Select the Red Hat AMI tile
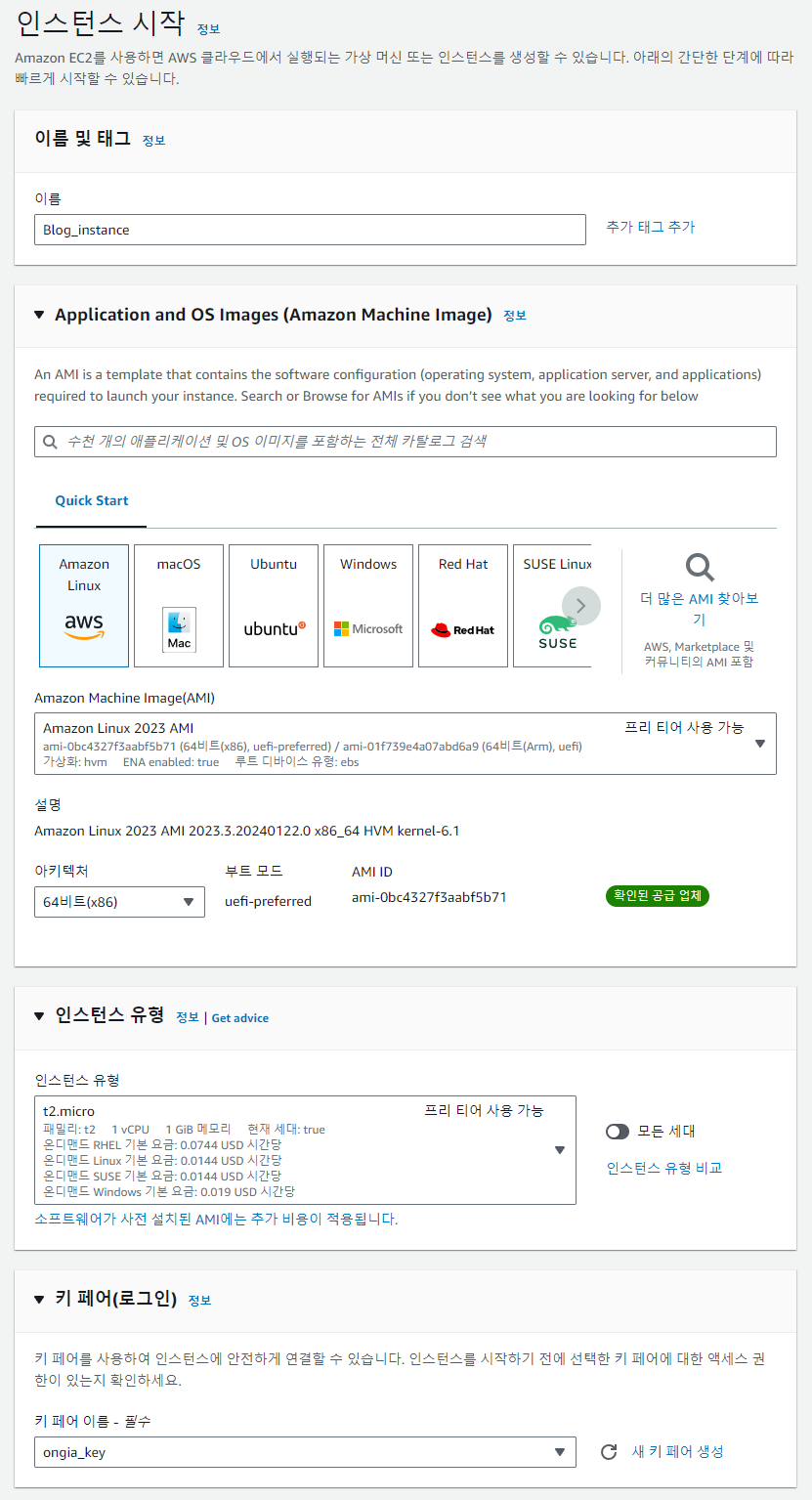The image size is (812, 1500). tap(463, 606)
